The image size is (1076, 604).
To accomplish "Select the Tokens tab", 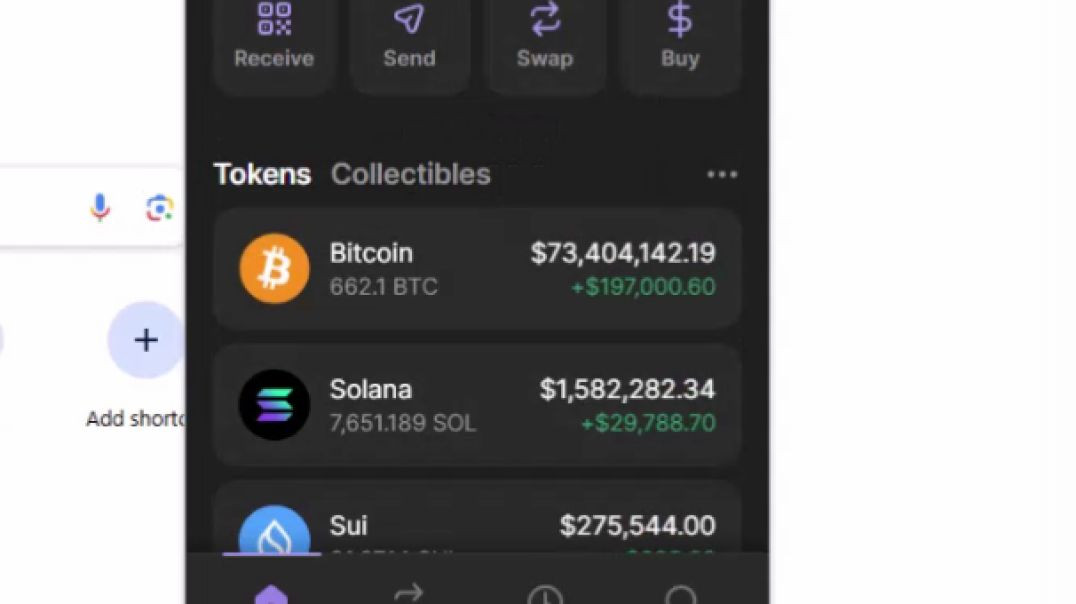I will tap(262, 174).
